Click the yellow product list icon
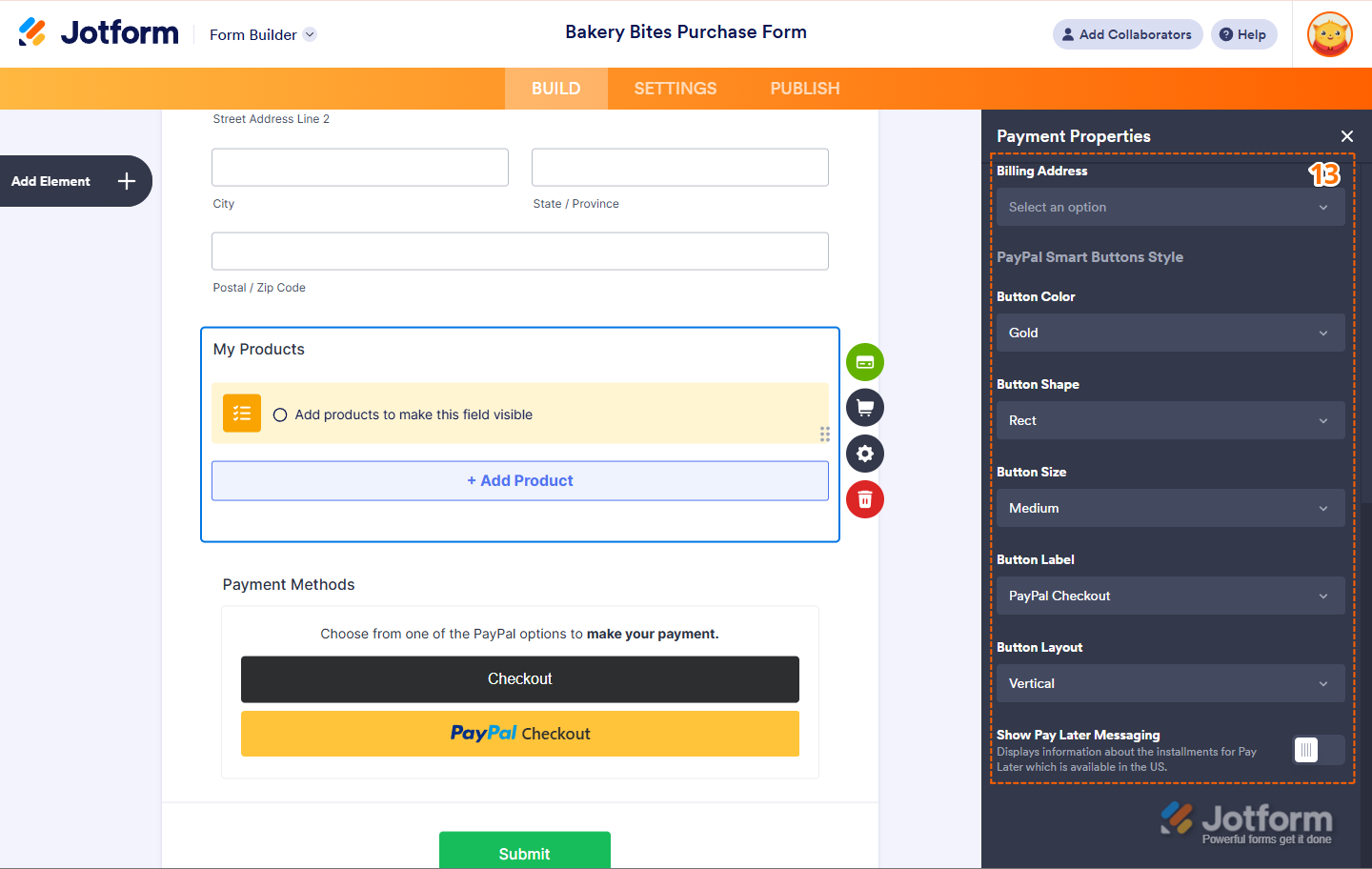 click(x=241, y=413)
